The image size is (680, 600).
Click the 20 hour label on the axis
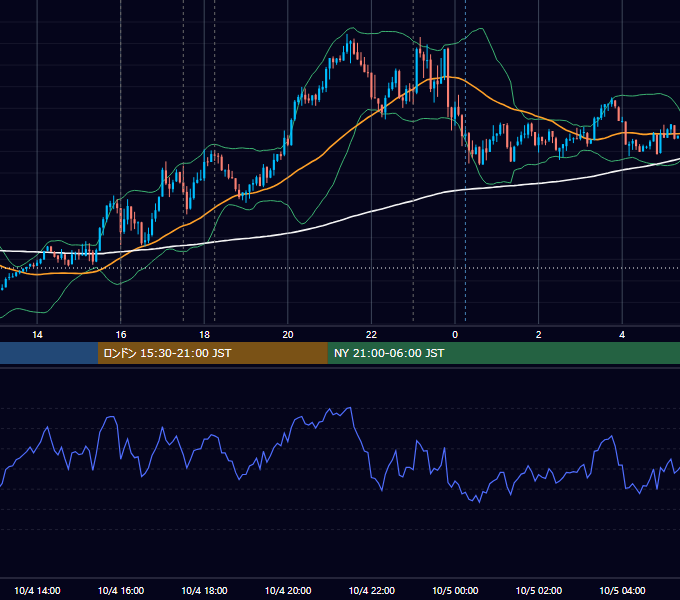coord(288,335)
